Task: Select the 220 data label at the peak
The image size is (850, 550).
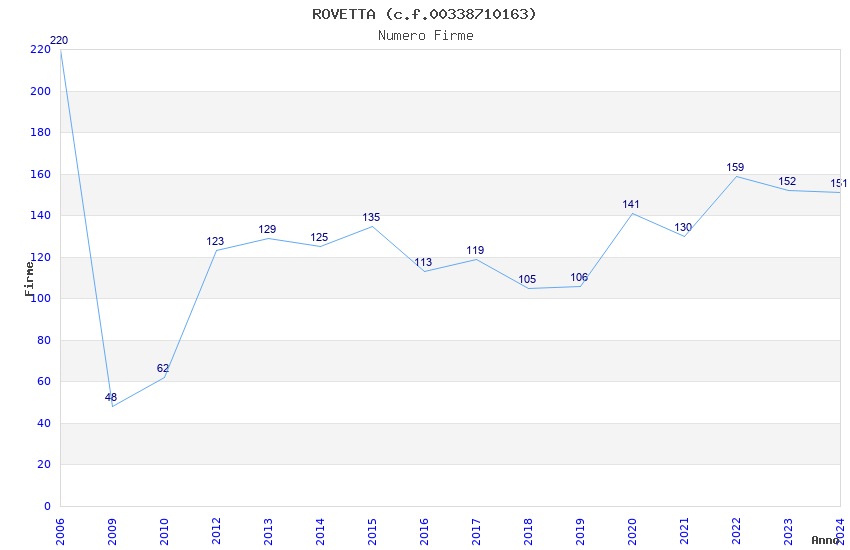Action: tap(59, 41)
